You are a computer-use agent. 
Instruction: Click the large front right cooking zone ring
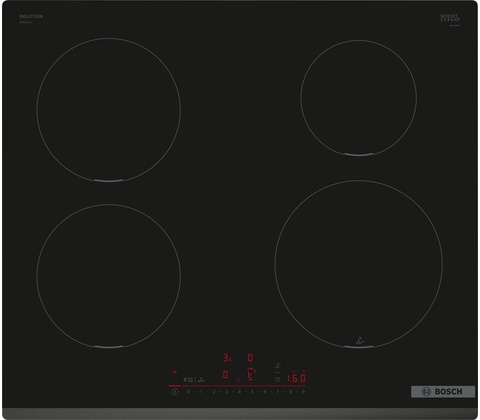tap(359, 264)
